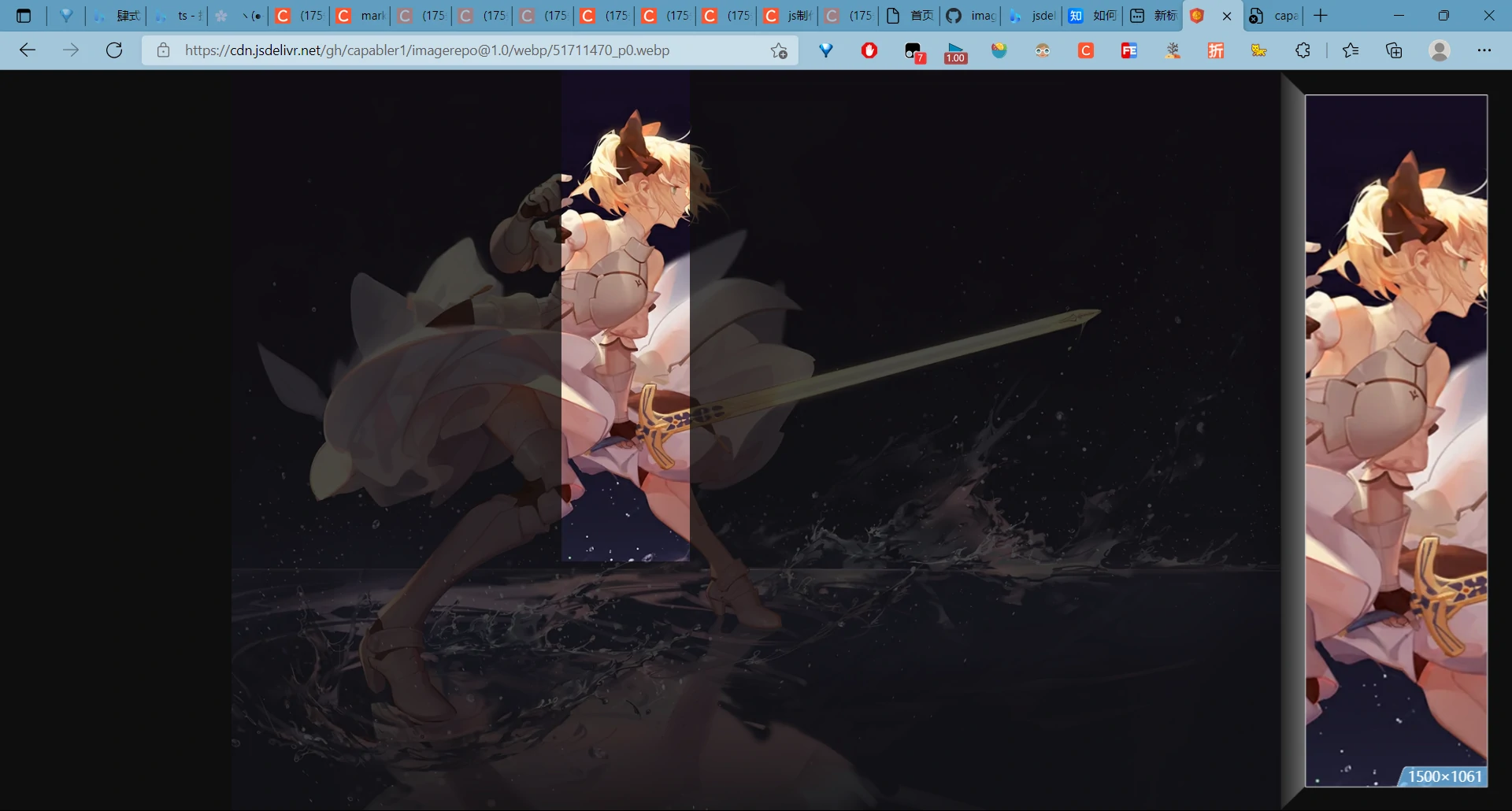Add this page to favorites
Viewport: 1512px width, 811px height.
click(779, 50)
